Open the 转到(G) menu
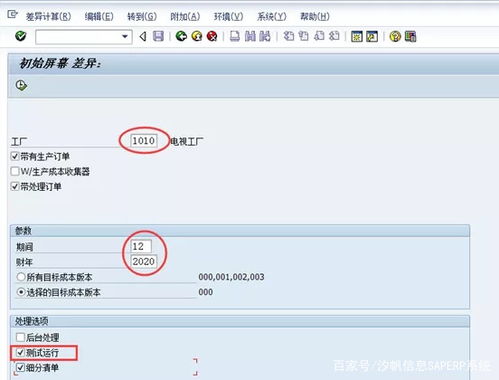Viewport: 499px width, 380px height. click(x=142, y=16)
